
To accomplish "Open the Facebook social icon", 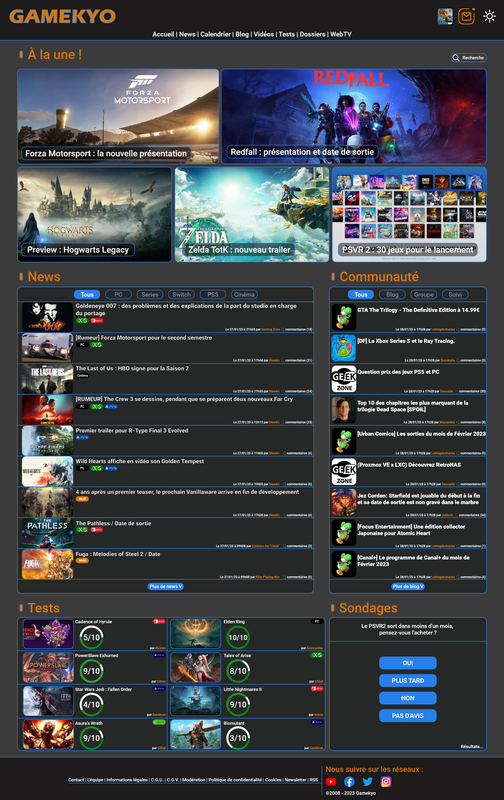I will (349, 782).
